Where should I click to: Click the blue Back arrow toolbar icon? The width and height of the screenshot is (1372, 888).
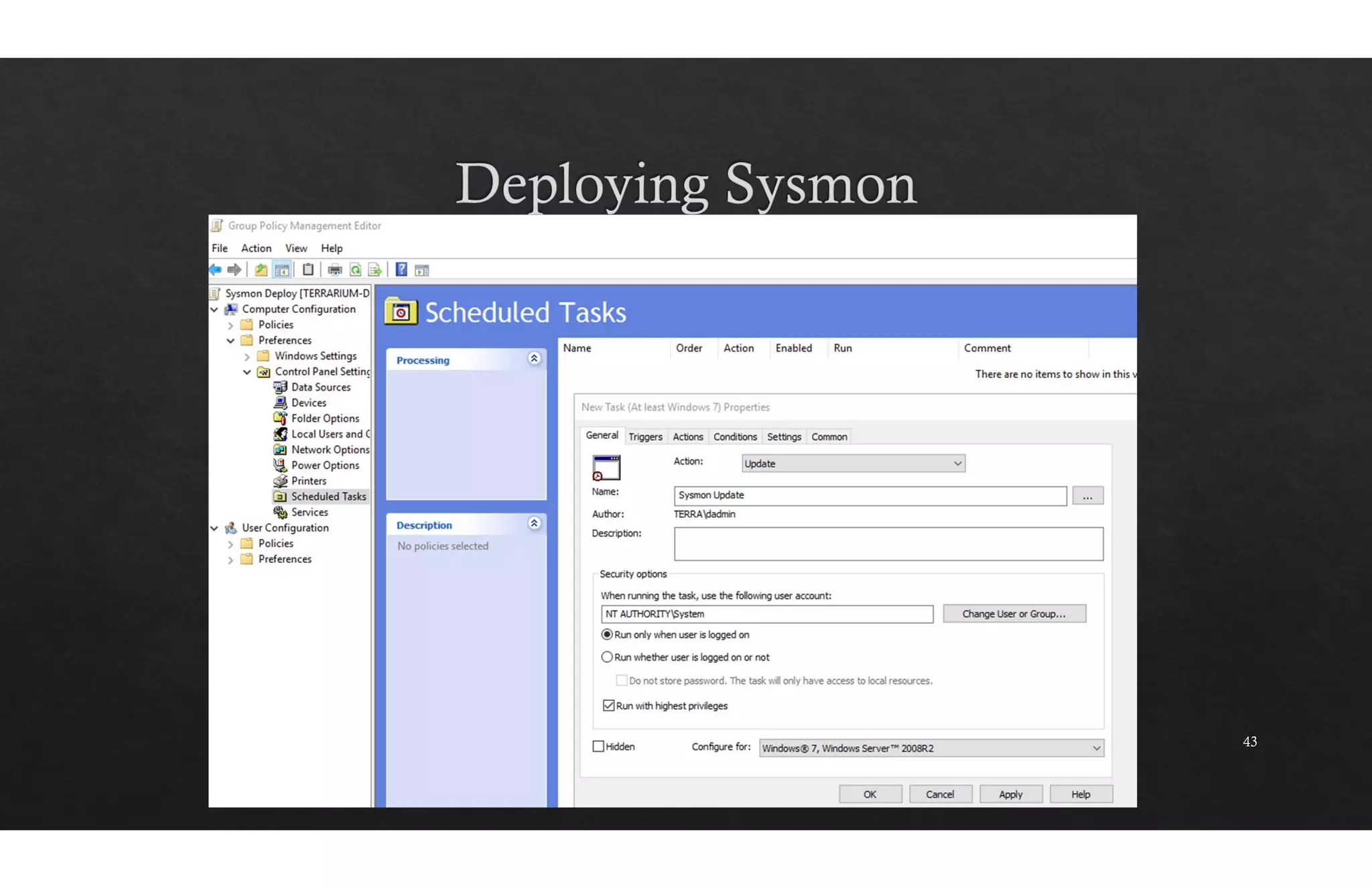[x=216, y=270]
